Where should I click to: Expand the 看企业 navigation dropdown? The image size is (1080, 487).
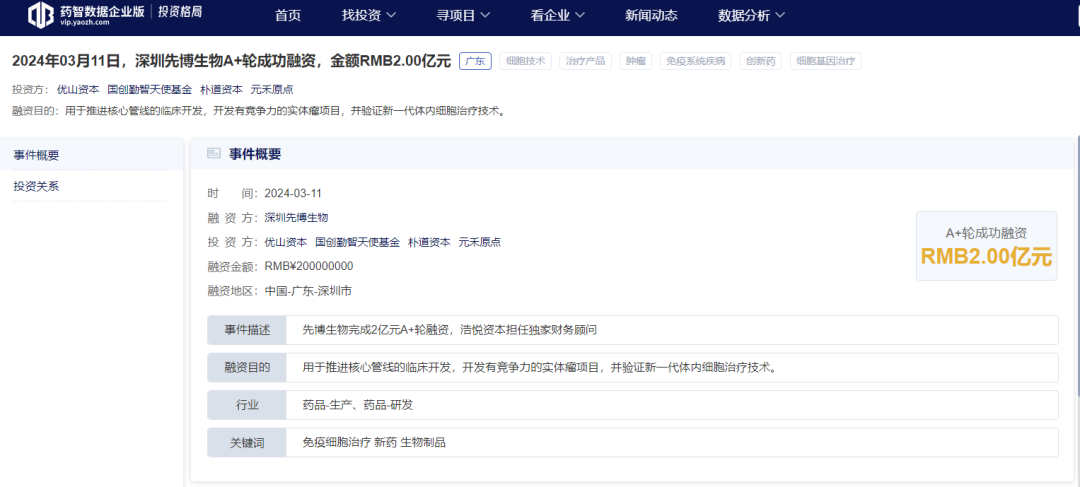click(x=557, y=15)
